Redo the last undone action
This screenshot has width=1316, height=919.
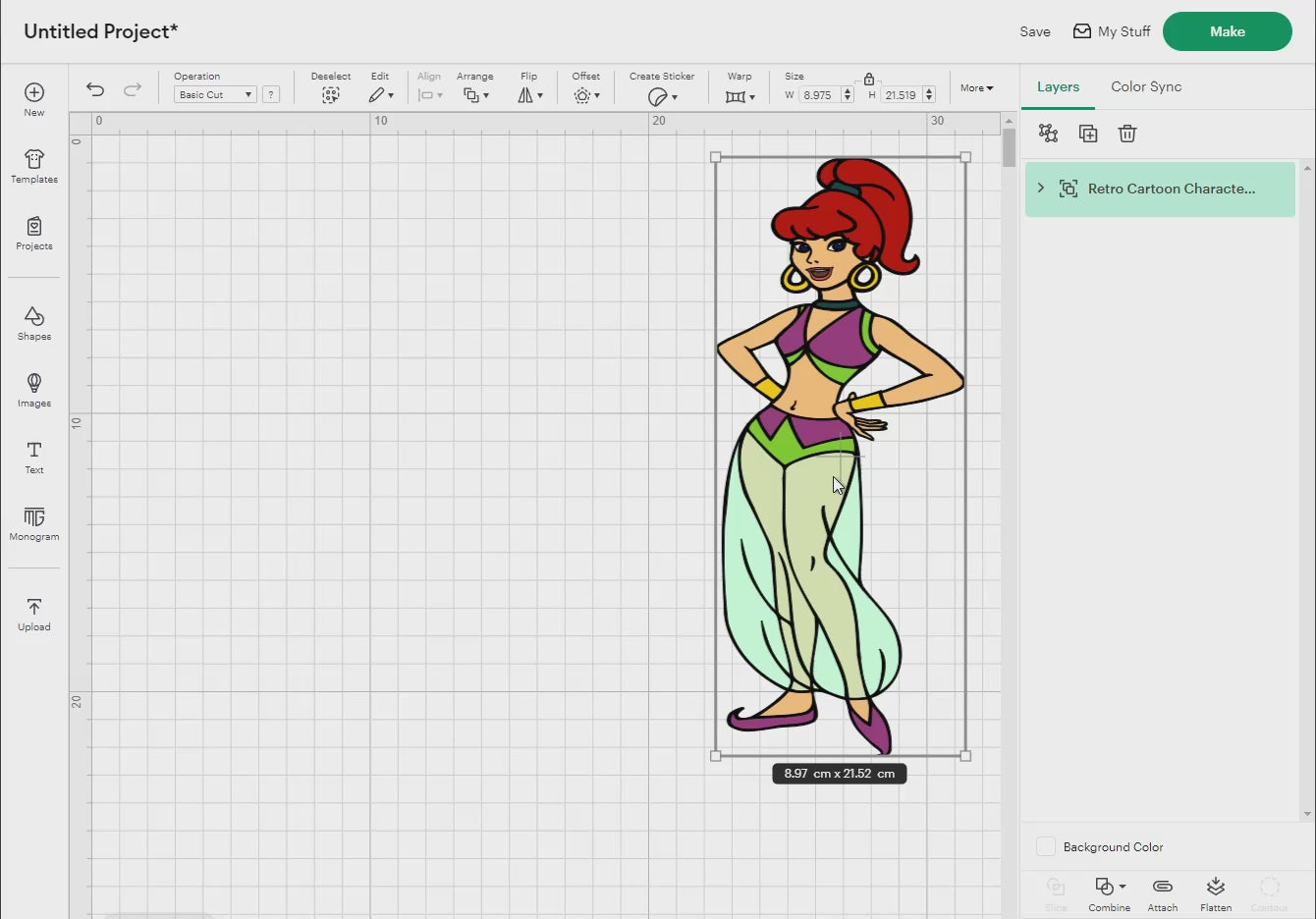pos(133,89)
